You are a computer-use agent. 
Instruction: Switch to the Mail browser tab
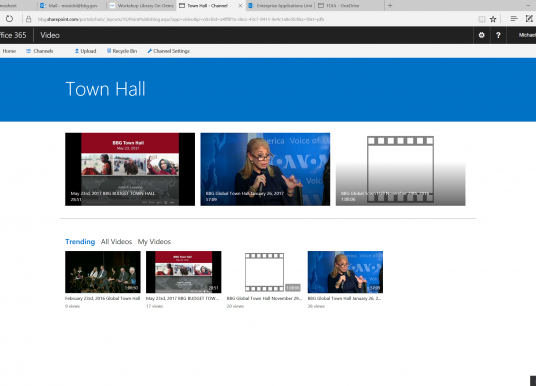pyautogui.click(x=72, y=5)
